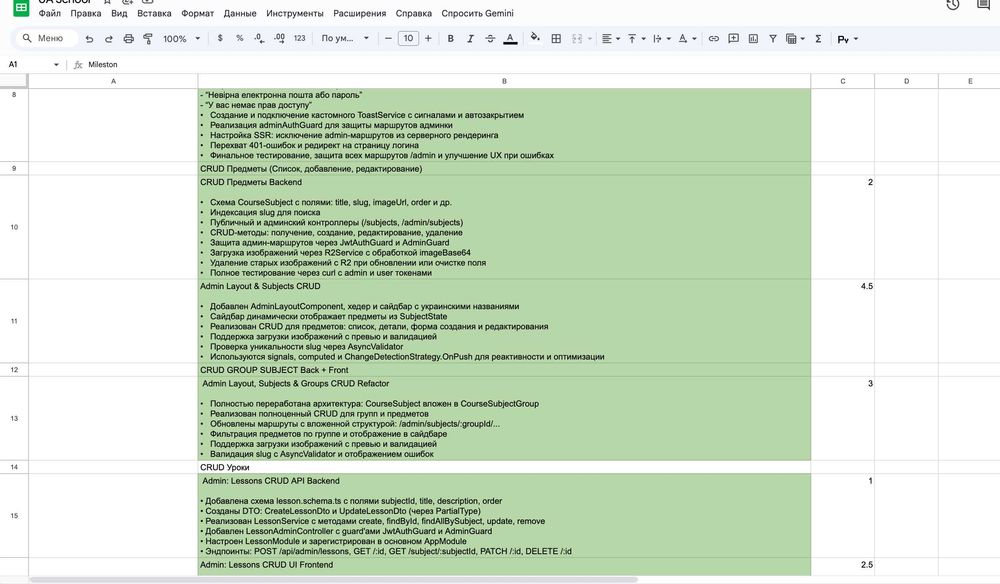The width and height of the screenshot is (1000, 584).
Task: Open the fill color bucket
Action: pos(535,38)
